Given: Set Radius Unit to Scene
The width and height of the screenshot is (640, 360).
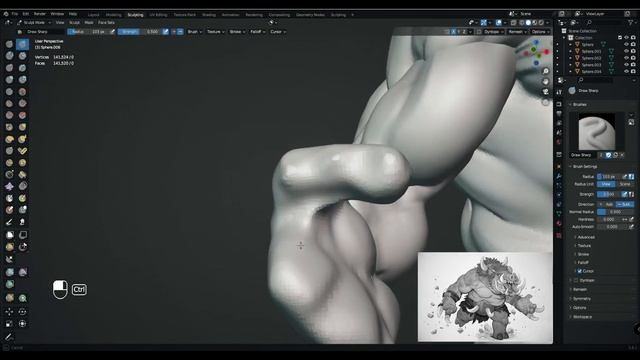Looking at the screenshot, I should 625,184.
